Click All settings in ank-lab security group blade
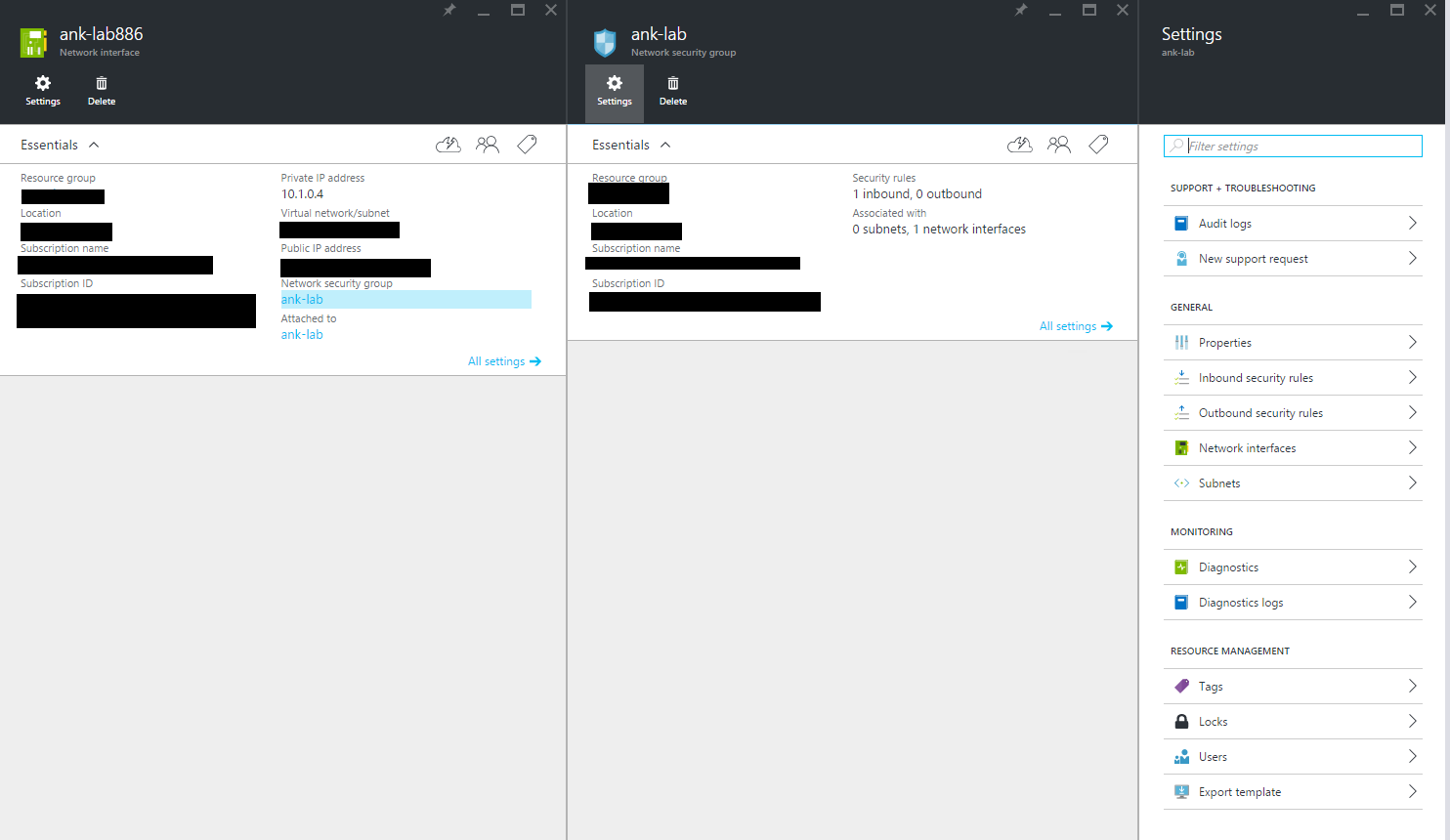The image size is (1450, 840). (1076, 326)
